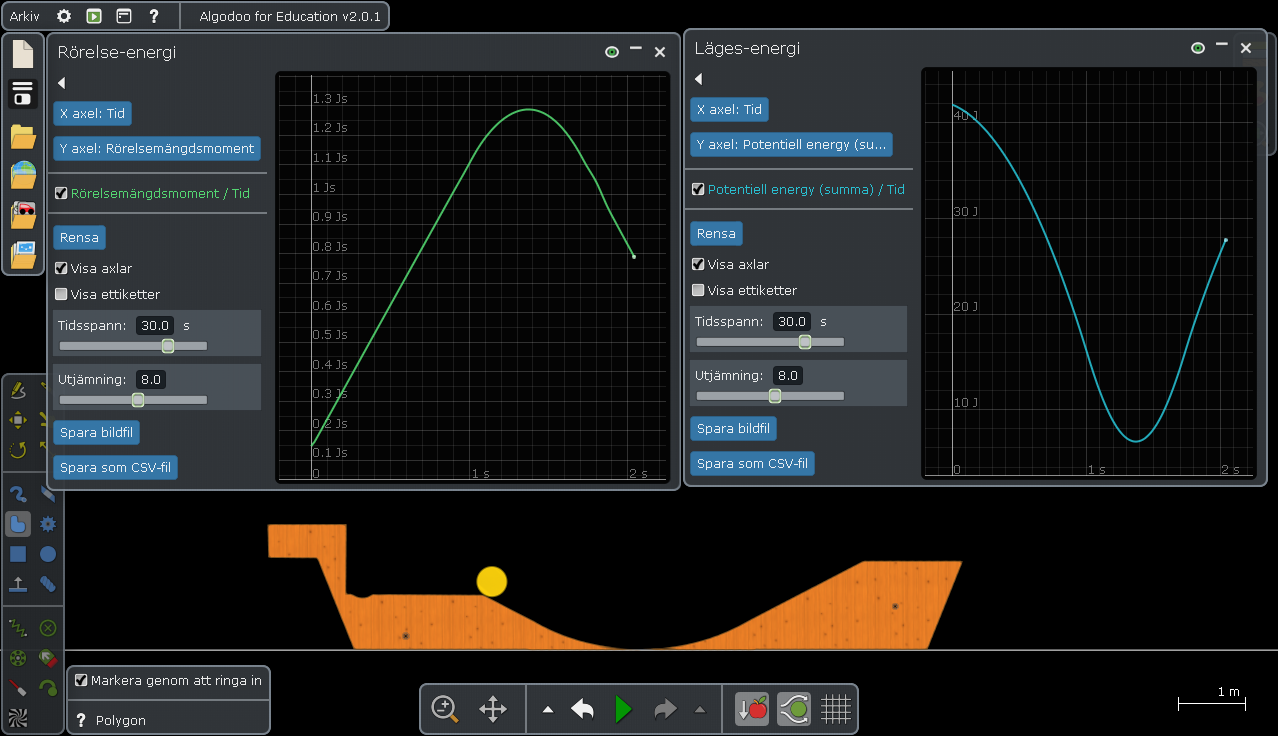The height and width of the screenshot is (736, 1278).
Task: Toggle the grid icon in bottom toolbar
Action: pyautogui.click(x=835, y=709)
